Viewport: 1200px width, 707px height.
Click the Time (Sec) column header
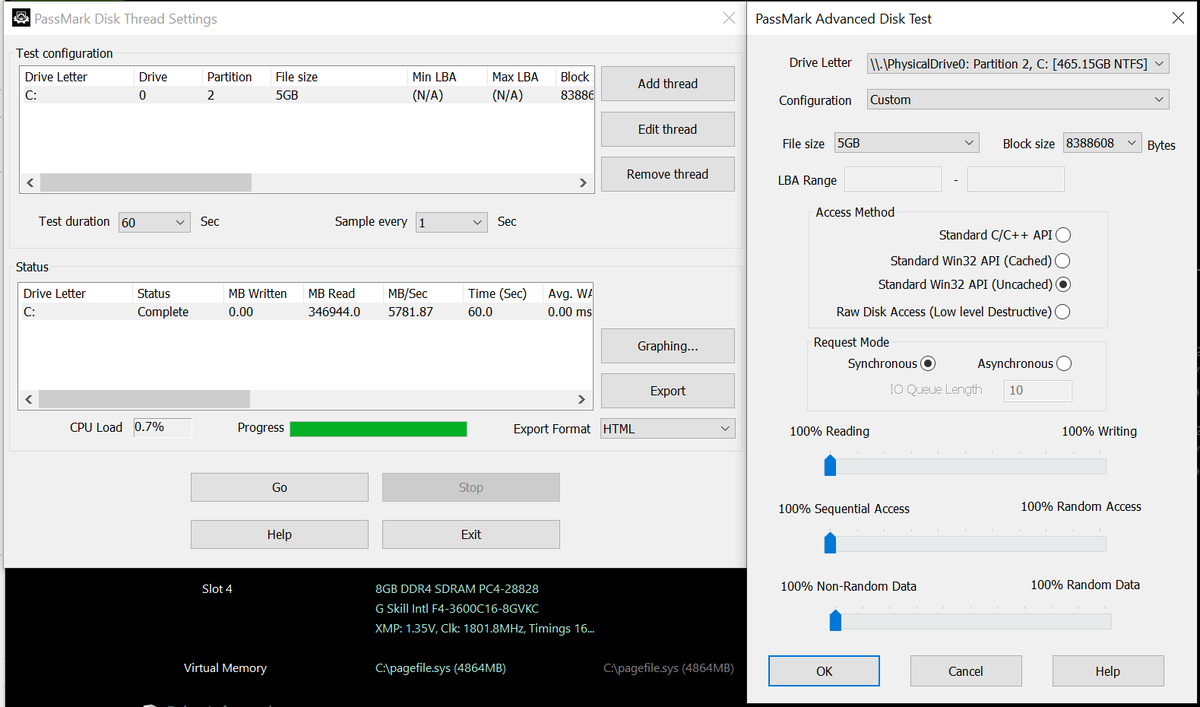(x=504, y=294)
